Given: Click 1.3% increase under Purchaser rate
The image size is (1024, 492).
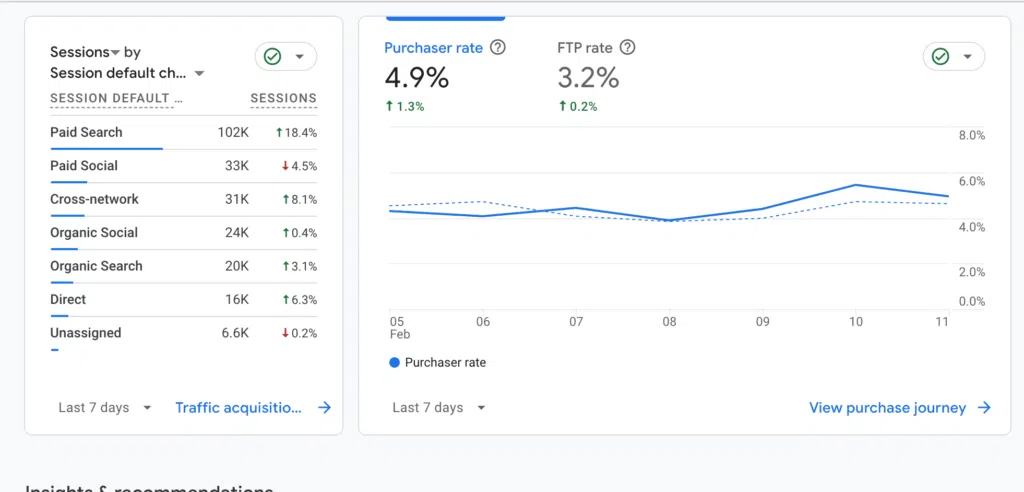Looking at the screenshot, I should 405,107.
